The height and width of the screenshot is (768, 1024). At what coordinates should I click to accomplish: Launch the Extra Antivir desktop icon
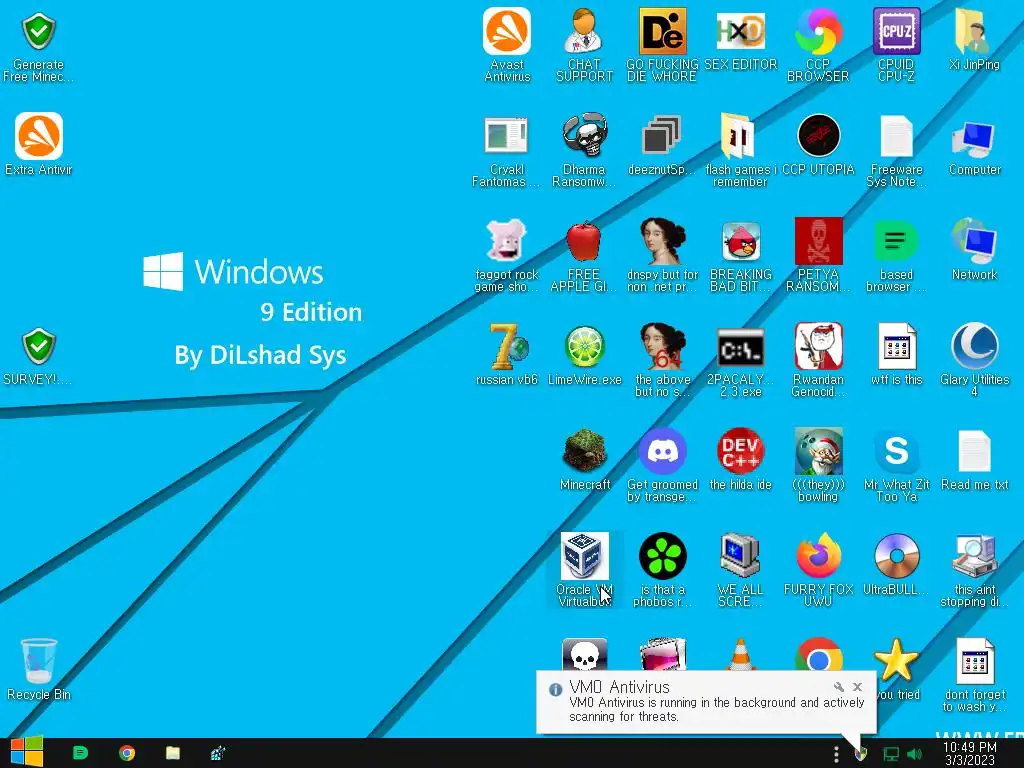point(39,145)
